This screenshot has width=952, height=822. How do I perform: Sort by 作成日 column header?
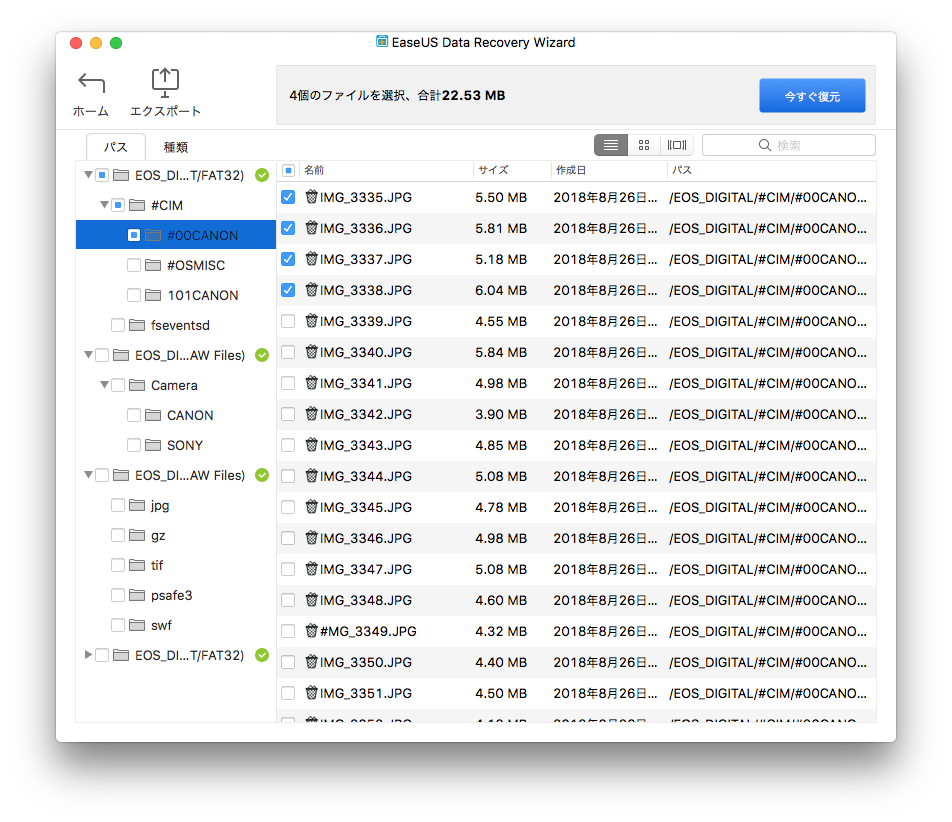tap(609, 171)
